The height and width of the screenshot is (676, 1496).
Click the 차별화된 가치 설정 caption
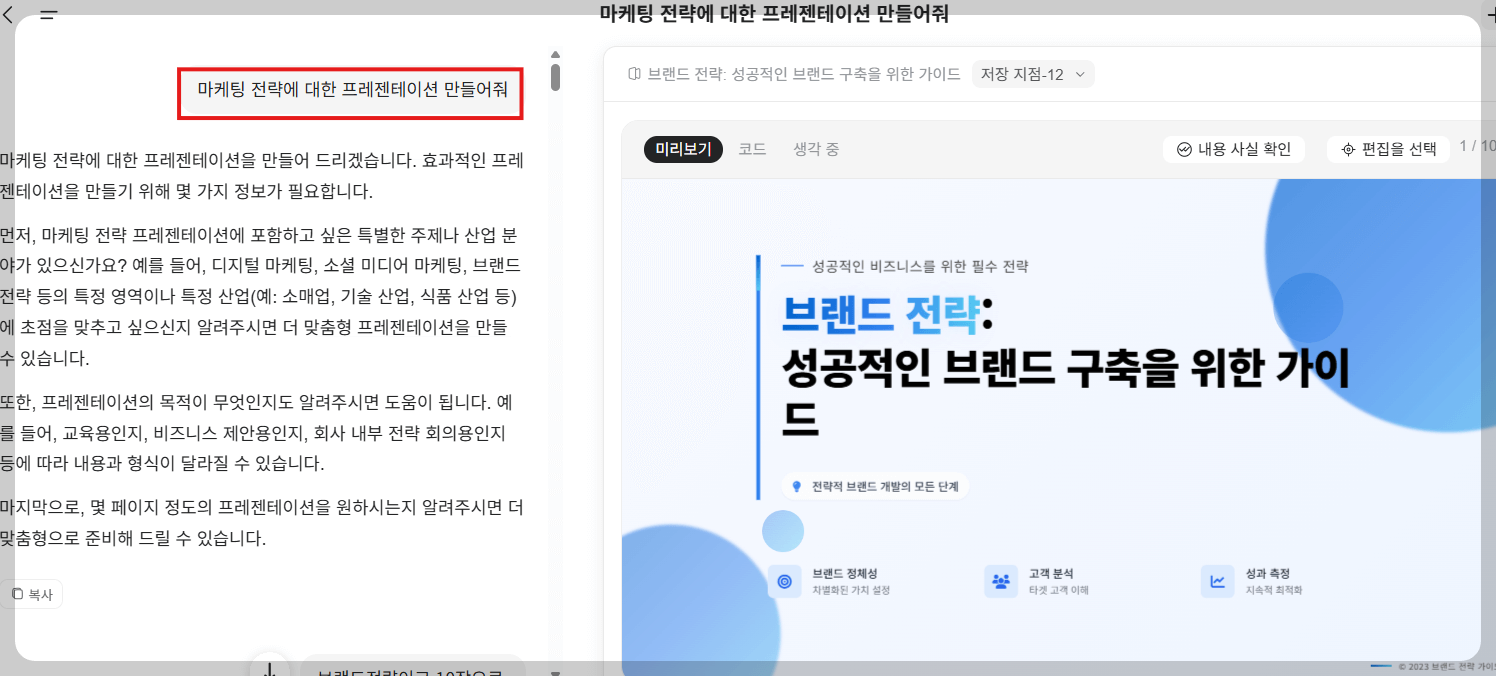[851, 590]
